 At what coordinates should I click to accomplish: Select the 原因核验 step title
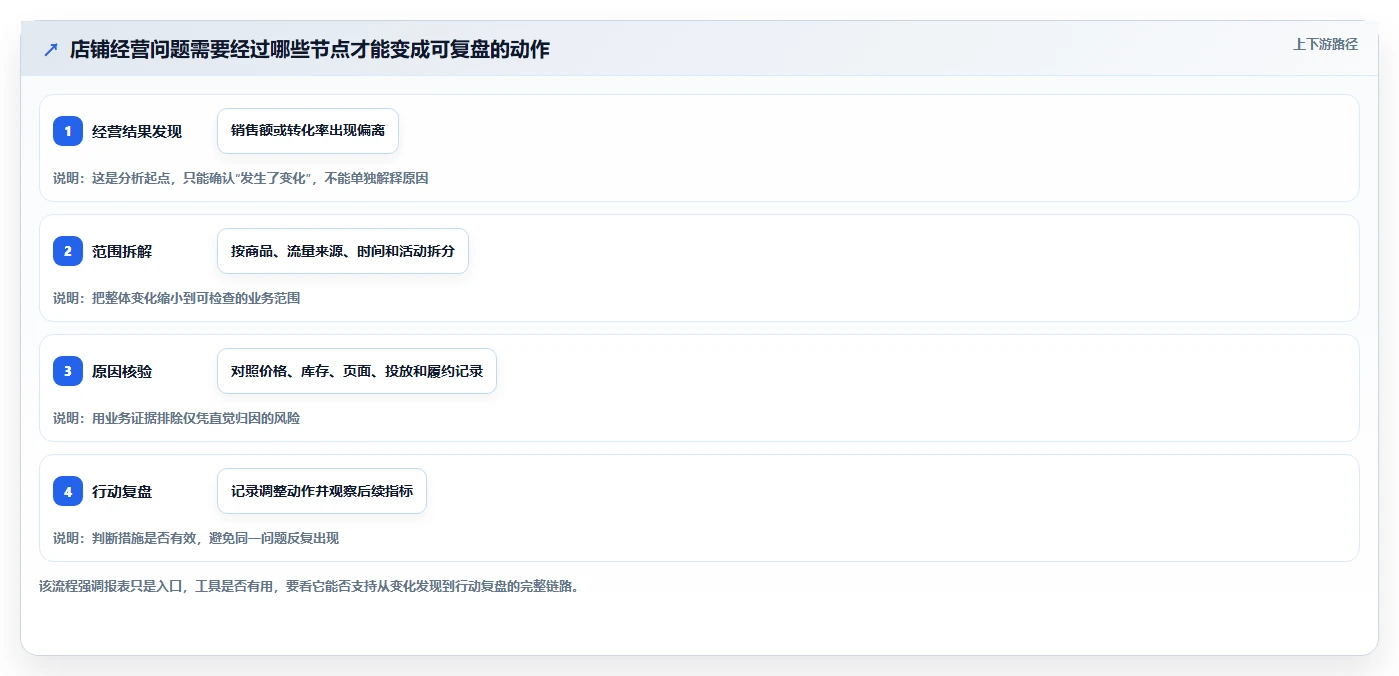[122, 371]
